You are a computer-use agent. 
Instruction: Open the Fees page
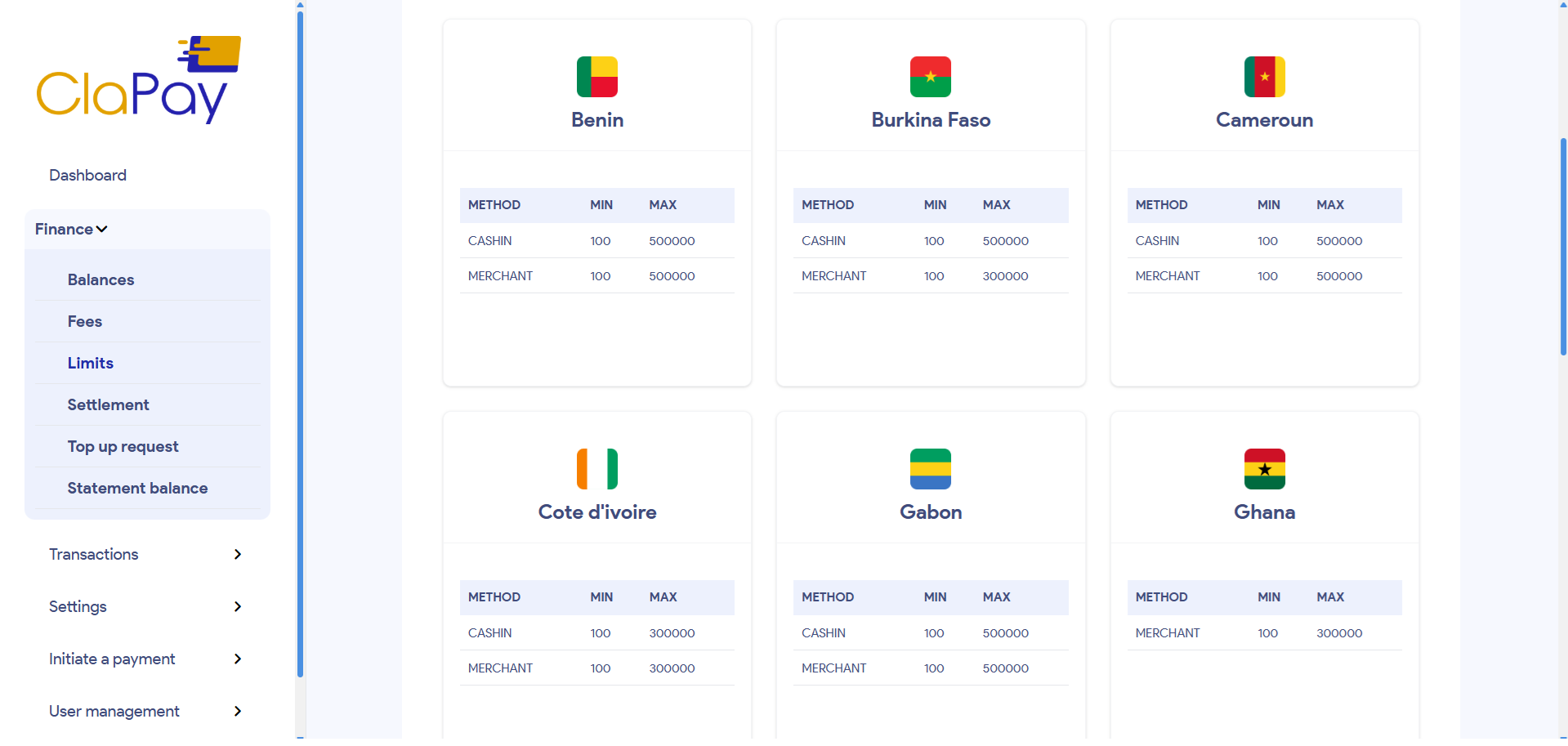click(x=84, y=321)
